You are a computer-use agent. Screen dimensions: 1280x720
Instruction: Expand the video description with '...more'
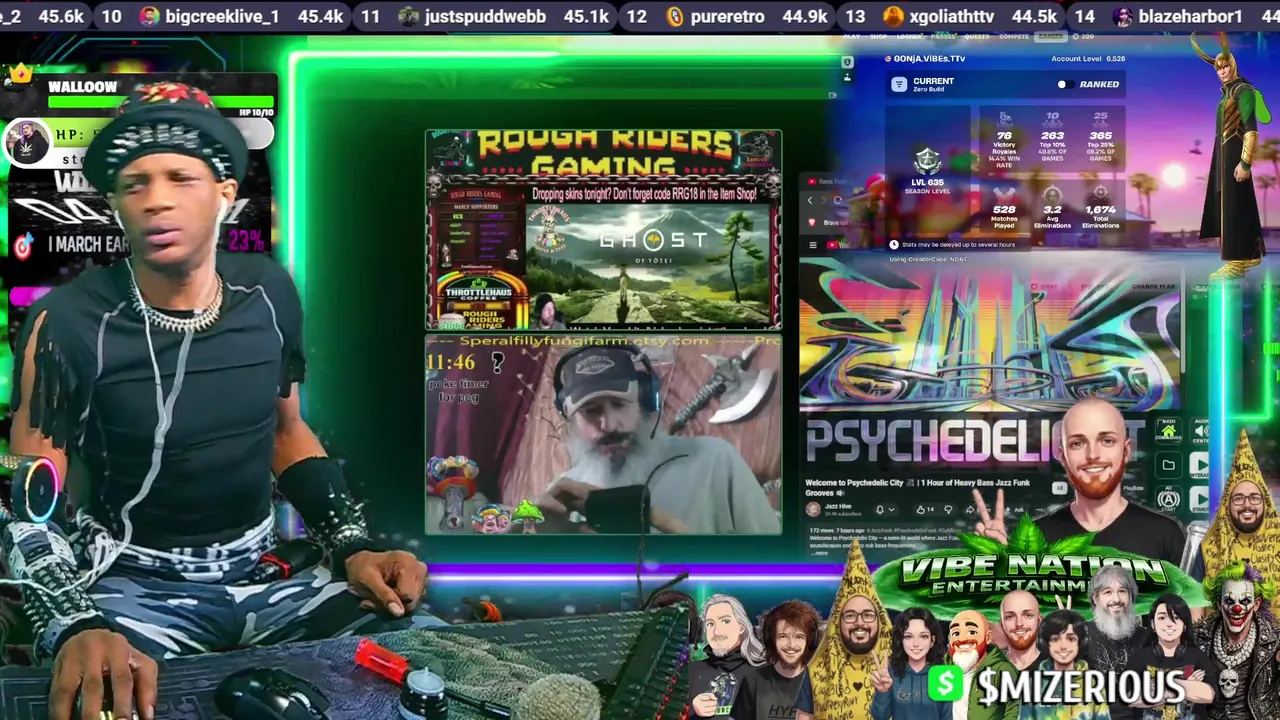click(819, 553)
